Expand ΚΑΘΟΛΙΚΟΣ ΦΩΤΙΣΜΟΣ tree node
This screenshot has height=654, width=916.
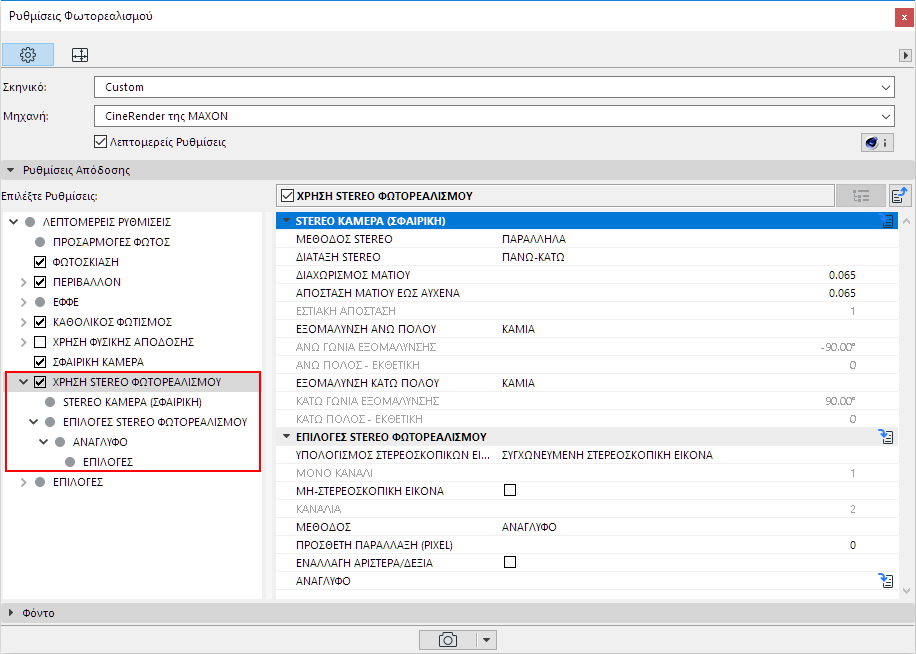tap(23, 322)
